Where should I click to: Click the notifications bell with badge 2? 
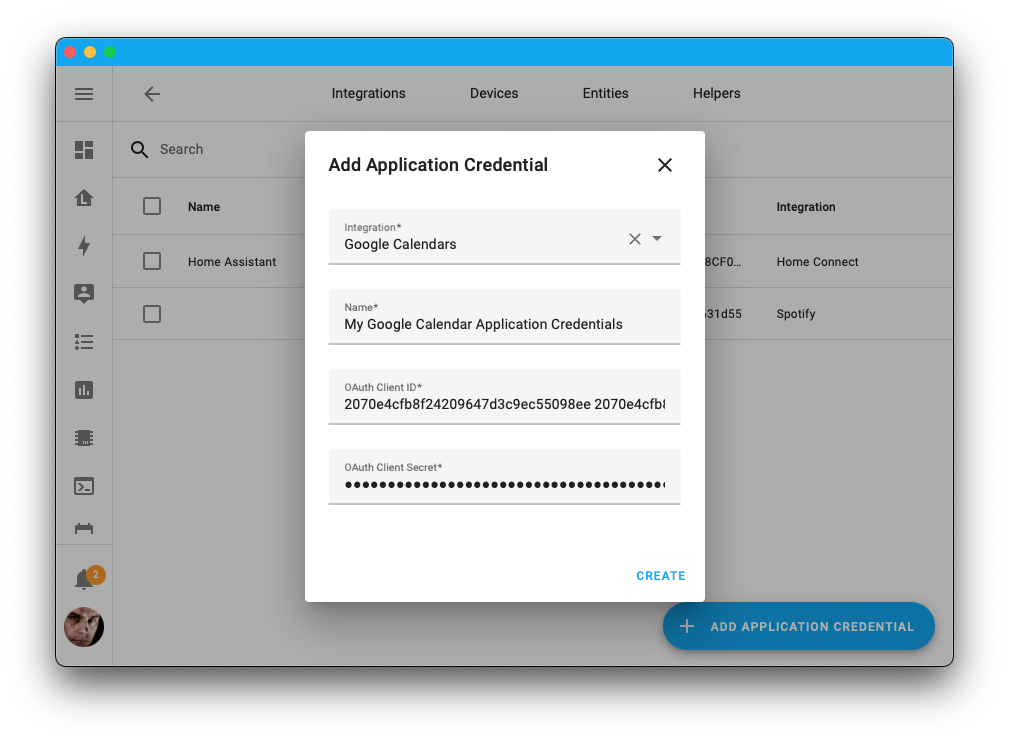(x=84, y=576)
